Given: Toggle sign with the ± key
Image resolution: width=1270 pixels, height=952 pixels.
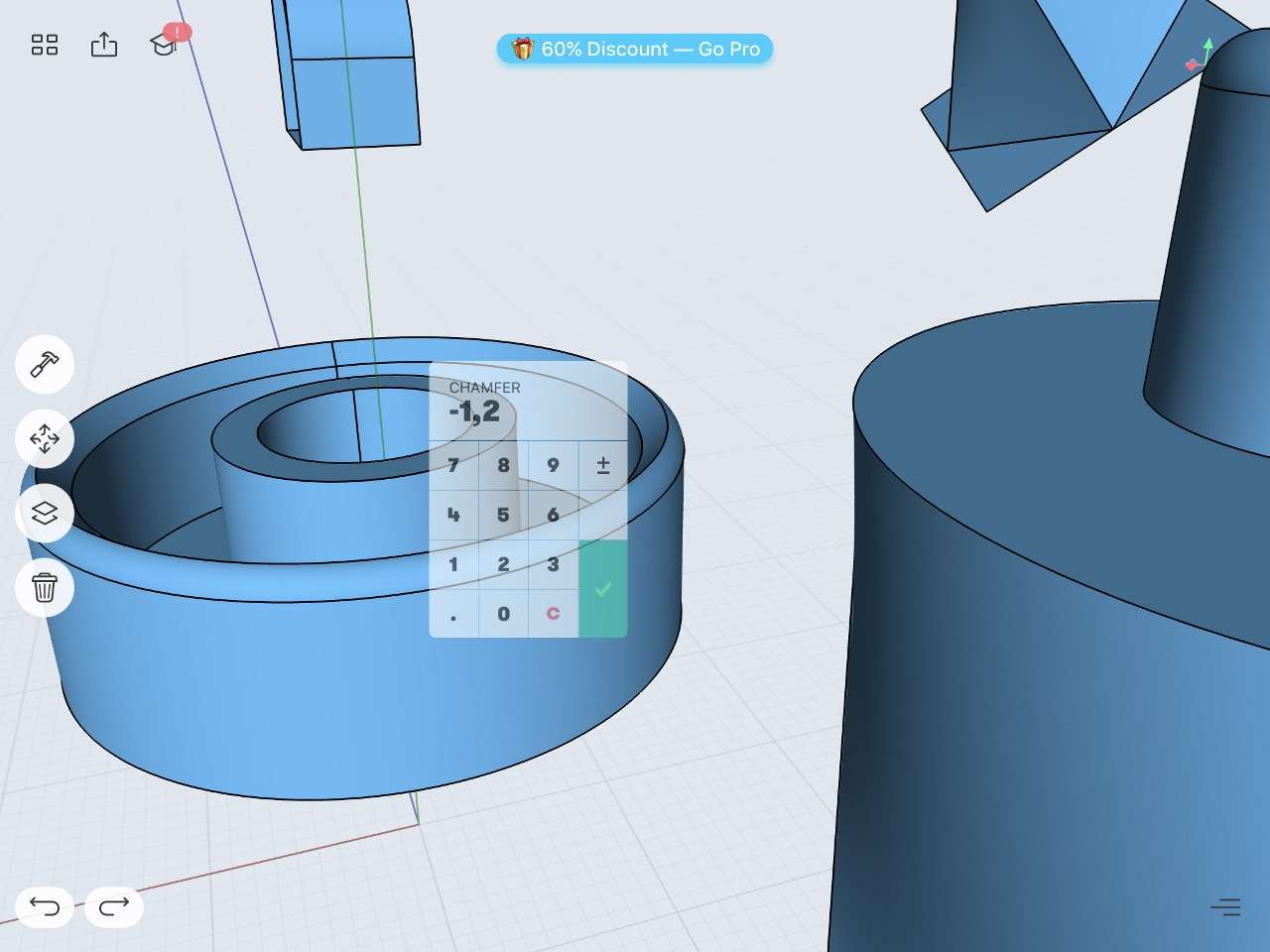Looking at the screenshot, I should pos(603,465).
